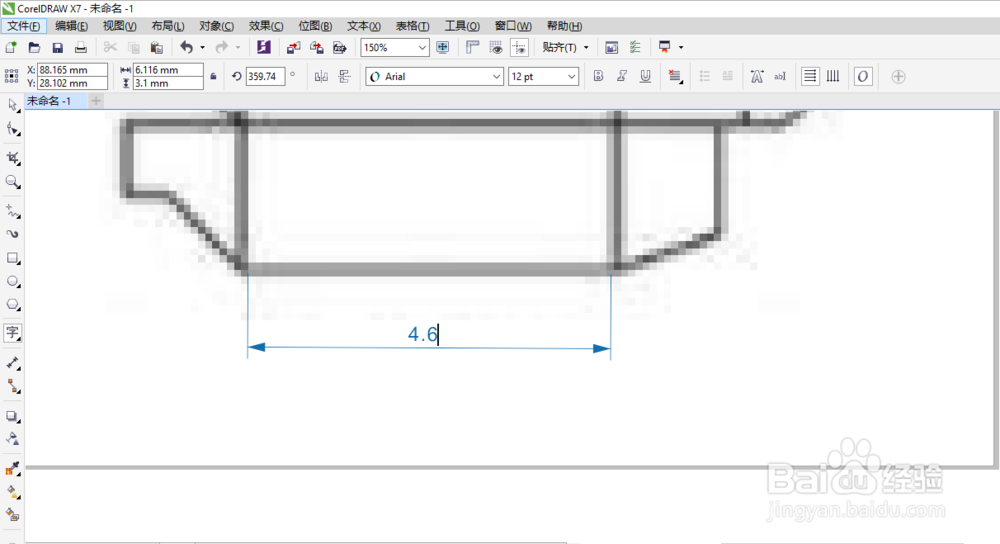Select the Transparency tool

[x=13, y=439]
